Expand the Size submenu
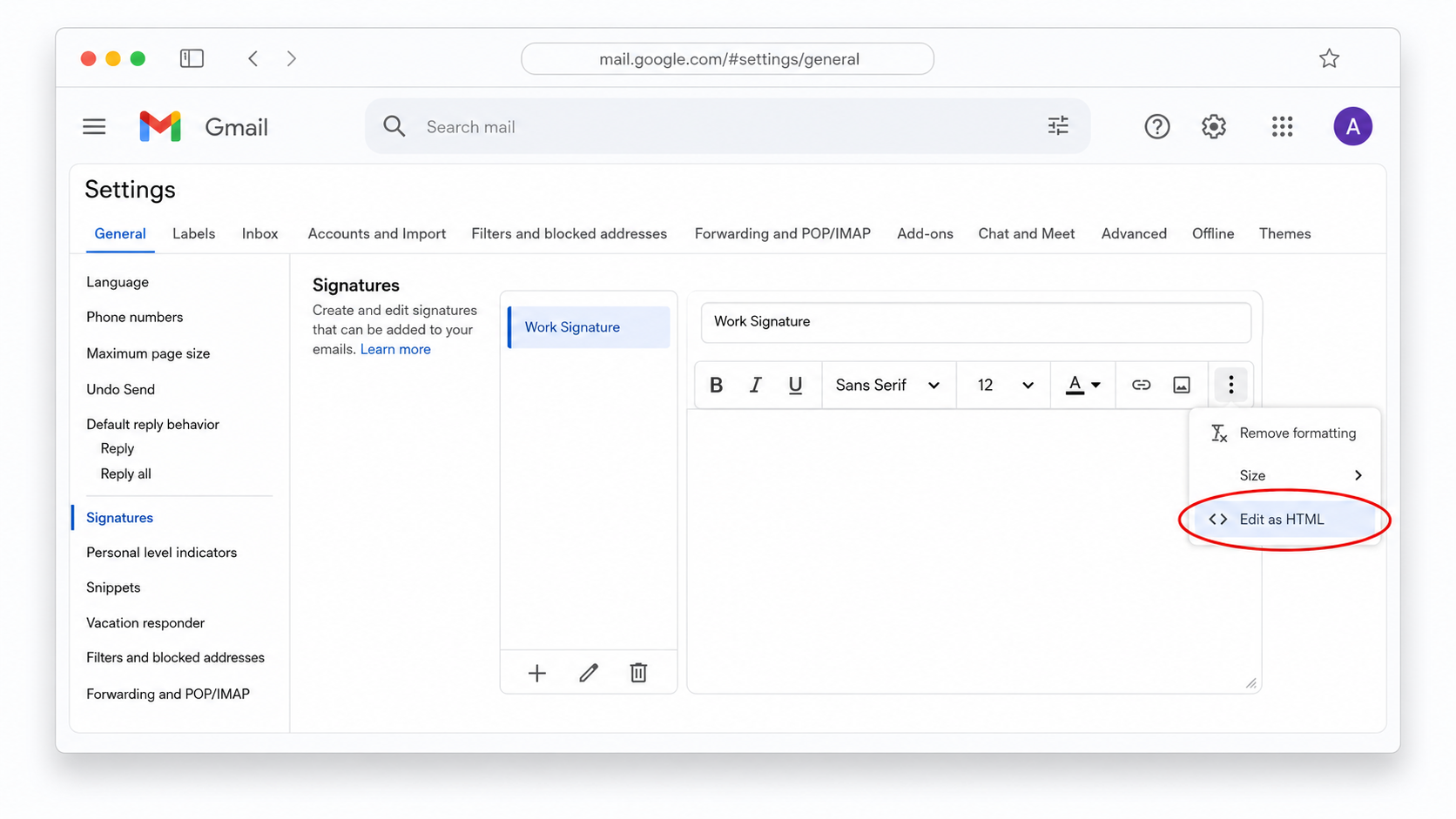1456x819 pixels. [x=1285, y=475]
